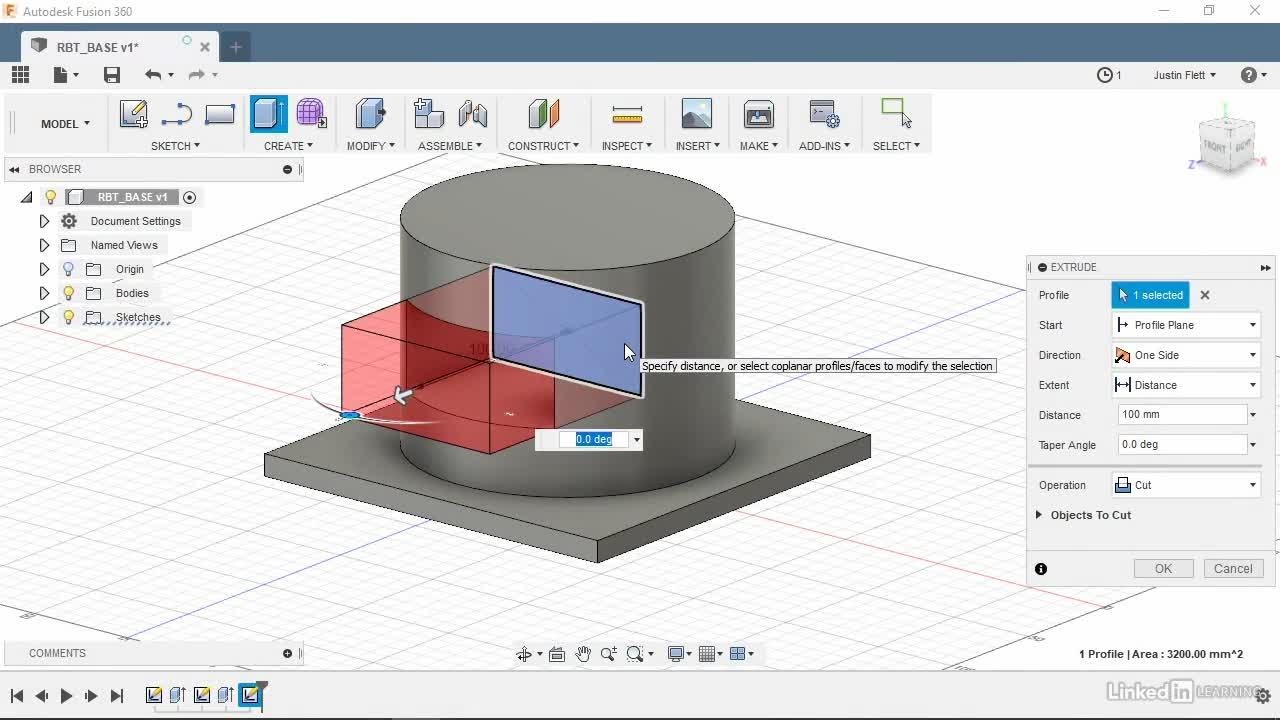1280x720 pixels.
Task: Click the Press Pull modify icon
Action: (370, 114)
